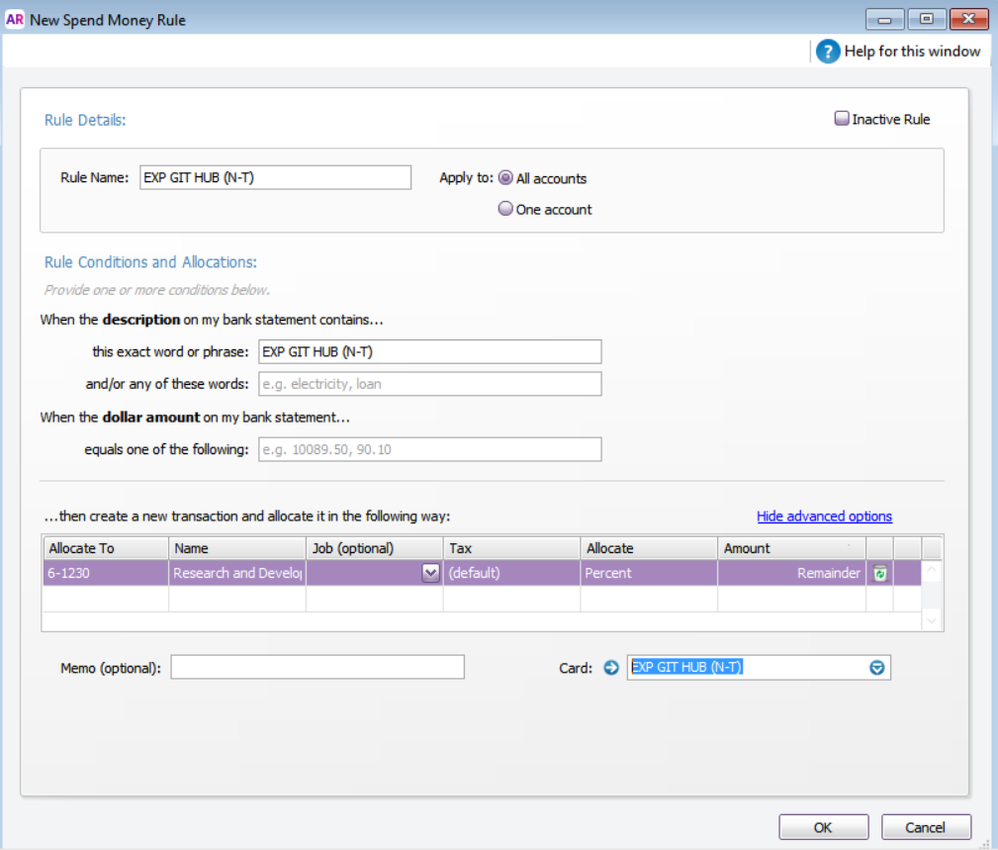
Task: Click the Rule Name text field
Action: click(x=275, y=177)
